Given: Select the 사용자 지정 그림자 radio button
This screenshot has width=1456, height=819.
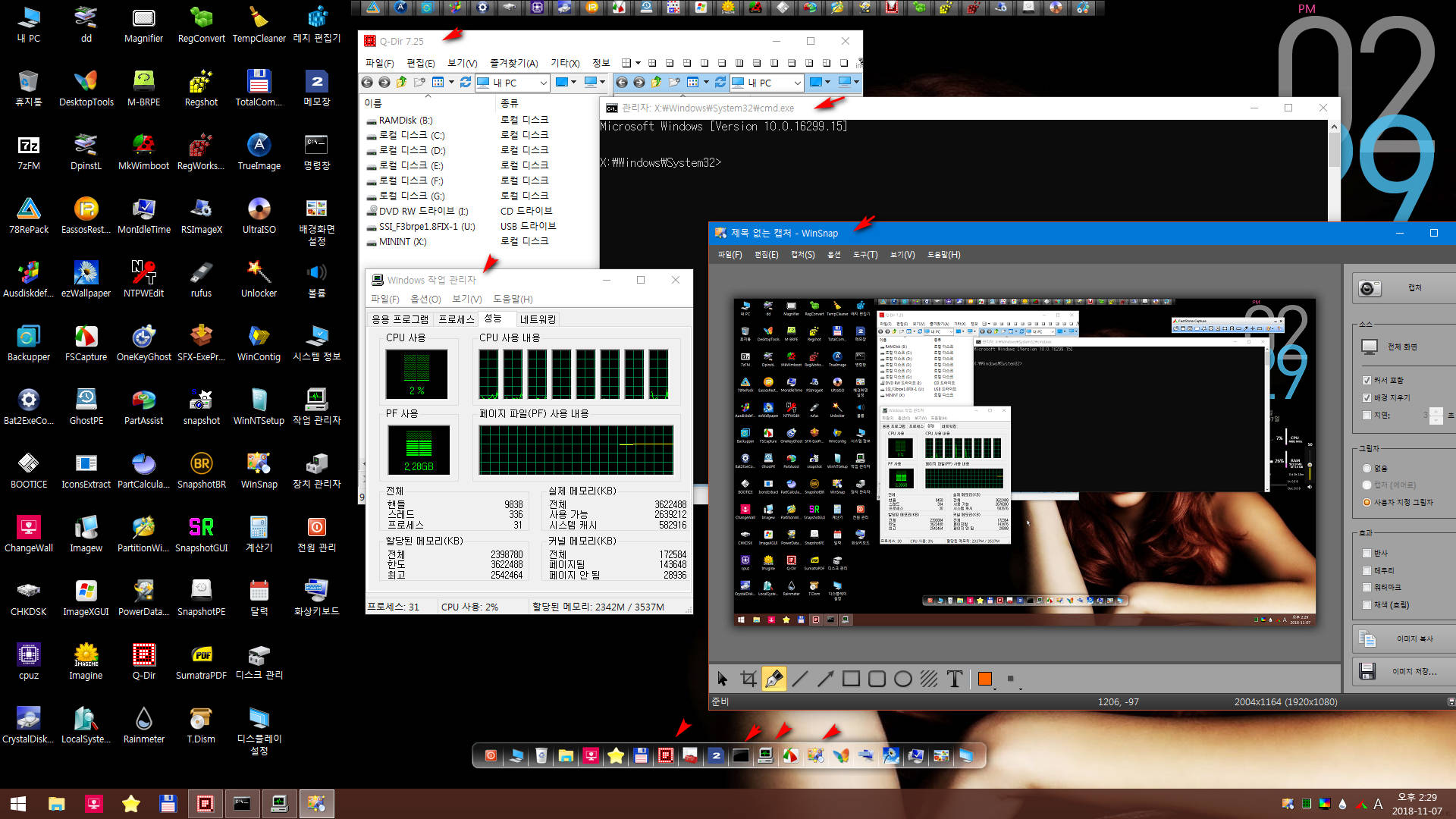Looking at the screenshot, I should (1367, 503).
